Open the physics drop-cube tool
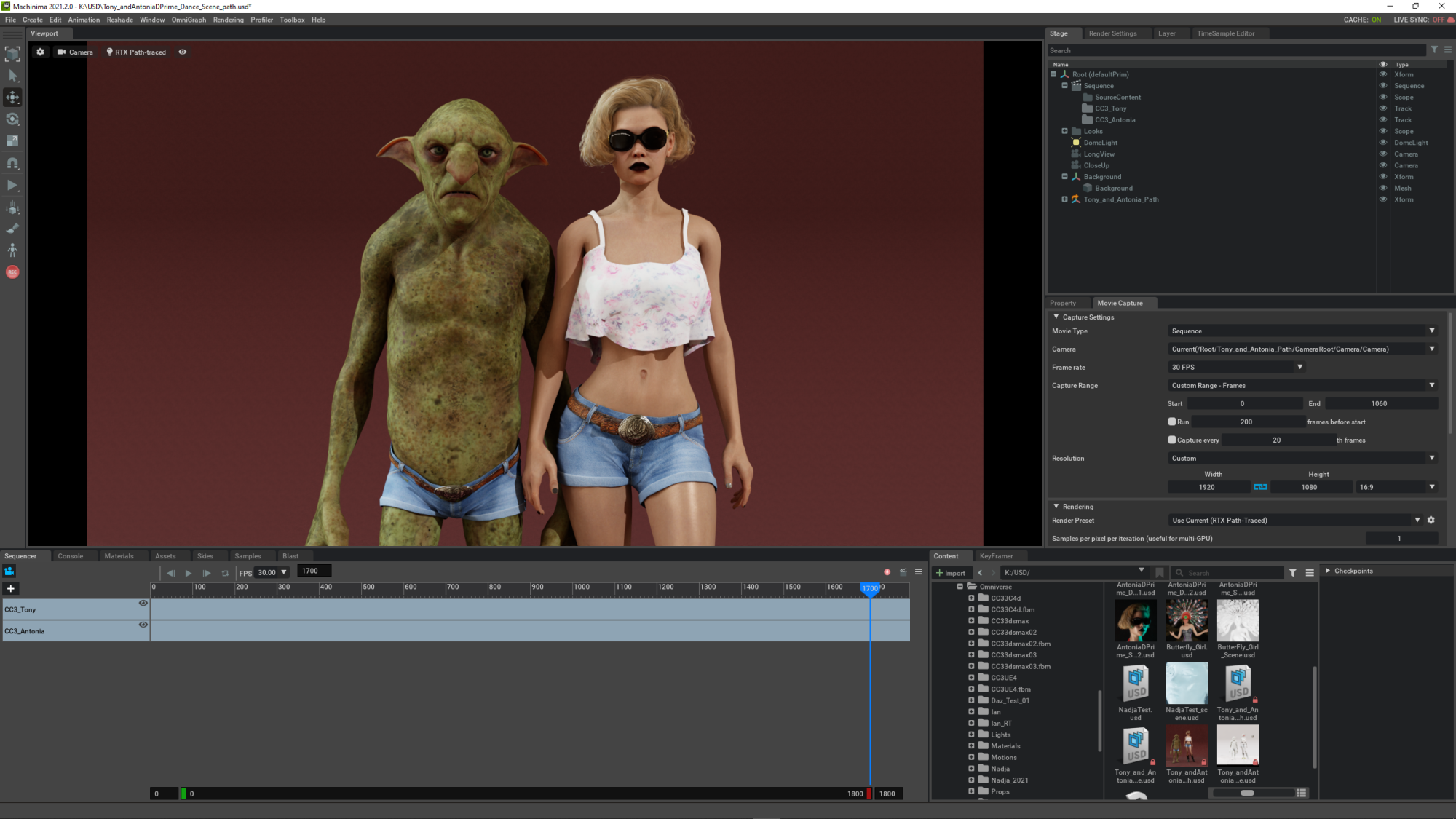Screen dimensions: 1456x819 pos(12,208)
